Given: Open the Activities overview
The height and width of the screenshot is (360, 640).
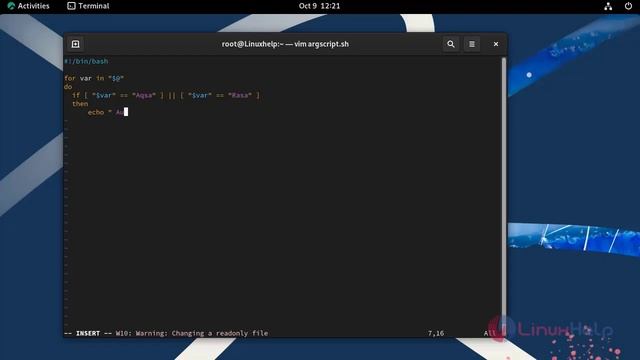Looking at the screenshot, I should (28, 6).
